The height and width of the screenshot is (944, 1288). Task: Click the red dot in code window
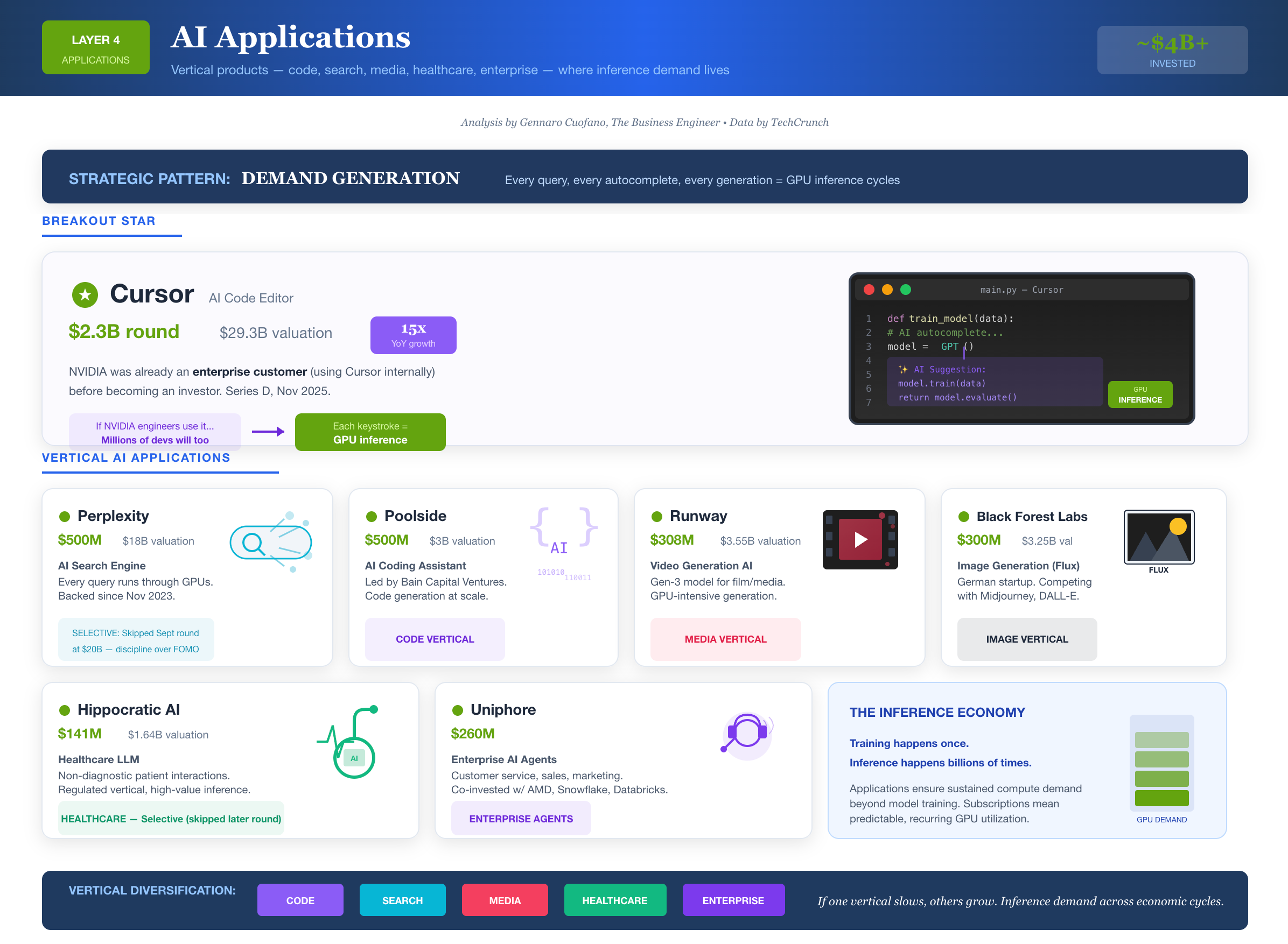869,290
